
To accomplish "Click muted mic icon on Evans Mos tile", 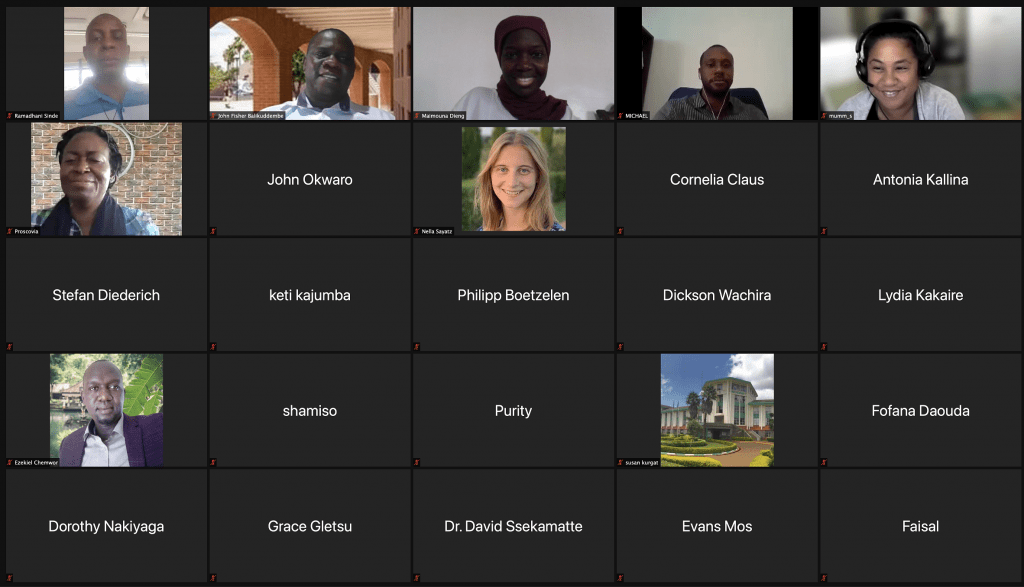I will (620, 578).
